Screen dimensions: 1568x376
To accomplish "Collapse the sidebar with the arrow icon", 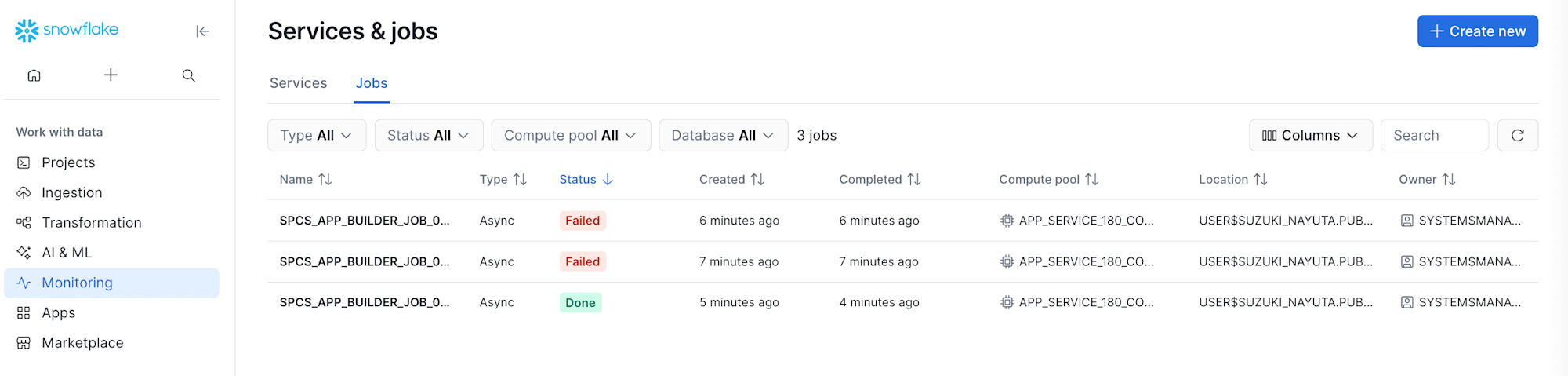I will (x=202, y=31).
